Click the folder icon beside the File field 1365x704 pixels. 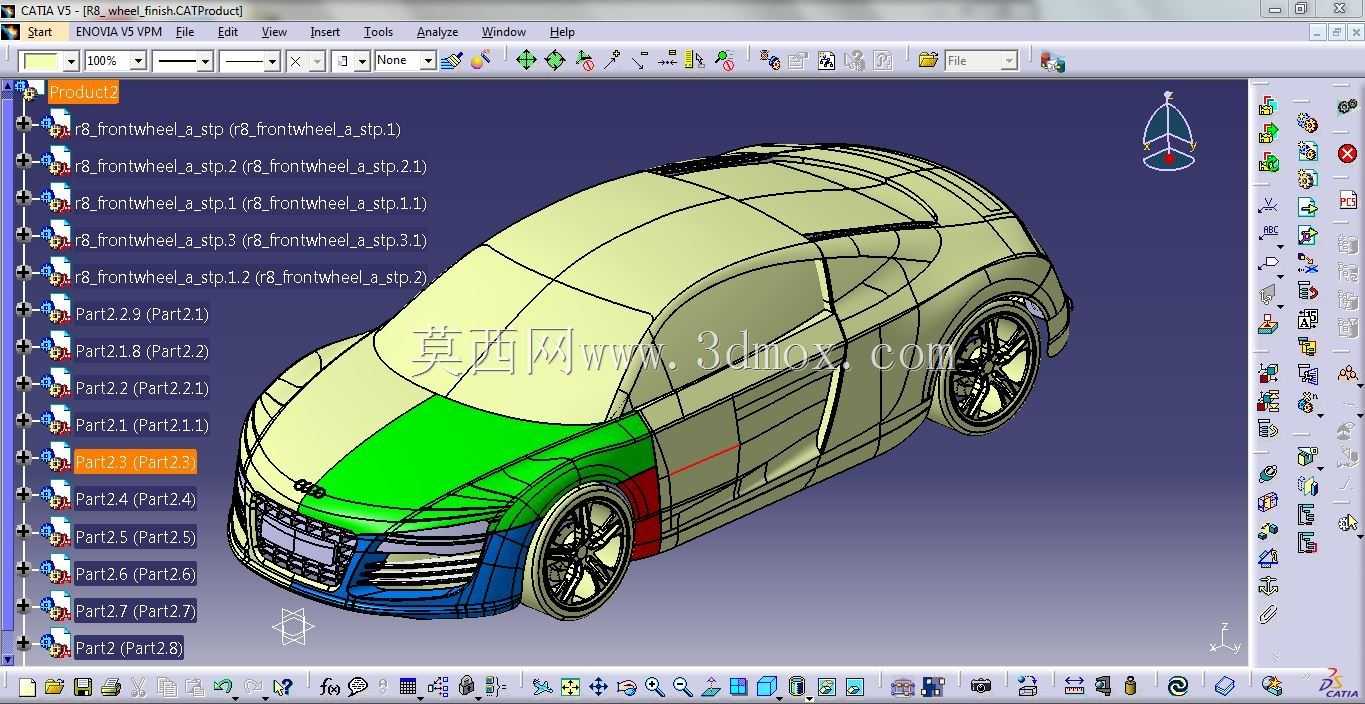[928, 60]
